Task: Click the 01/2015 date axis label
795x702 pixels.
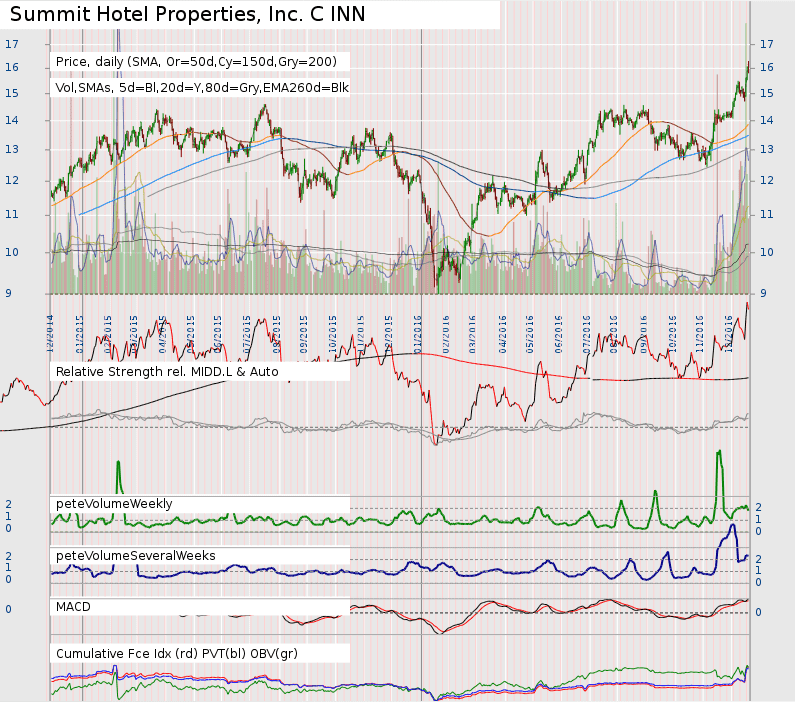Action: (80, 334)
